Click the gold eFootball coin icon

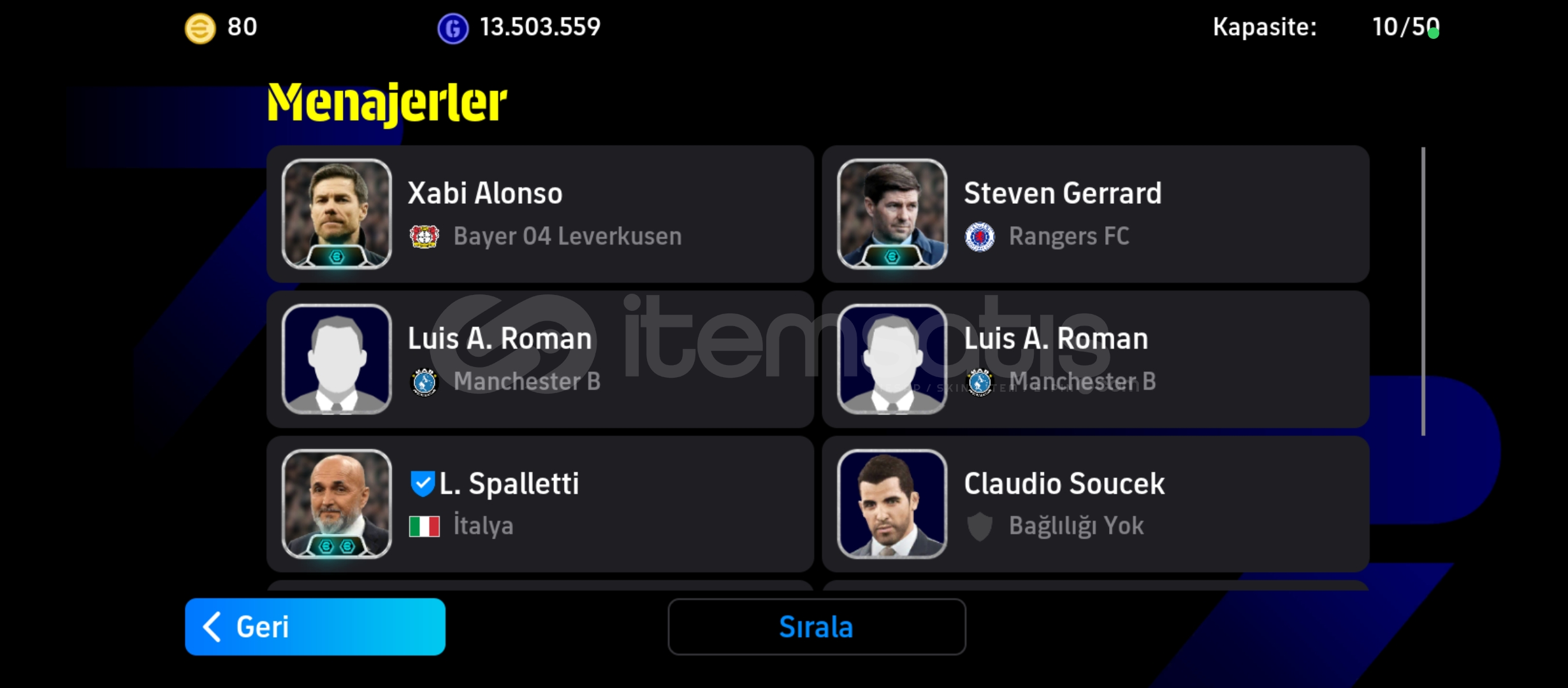coord(200,29)
